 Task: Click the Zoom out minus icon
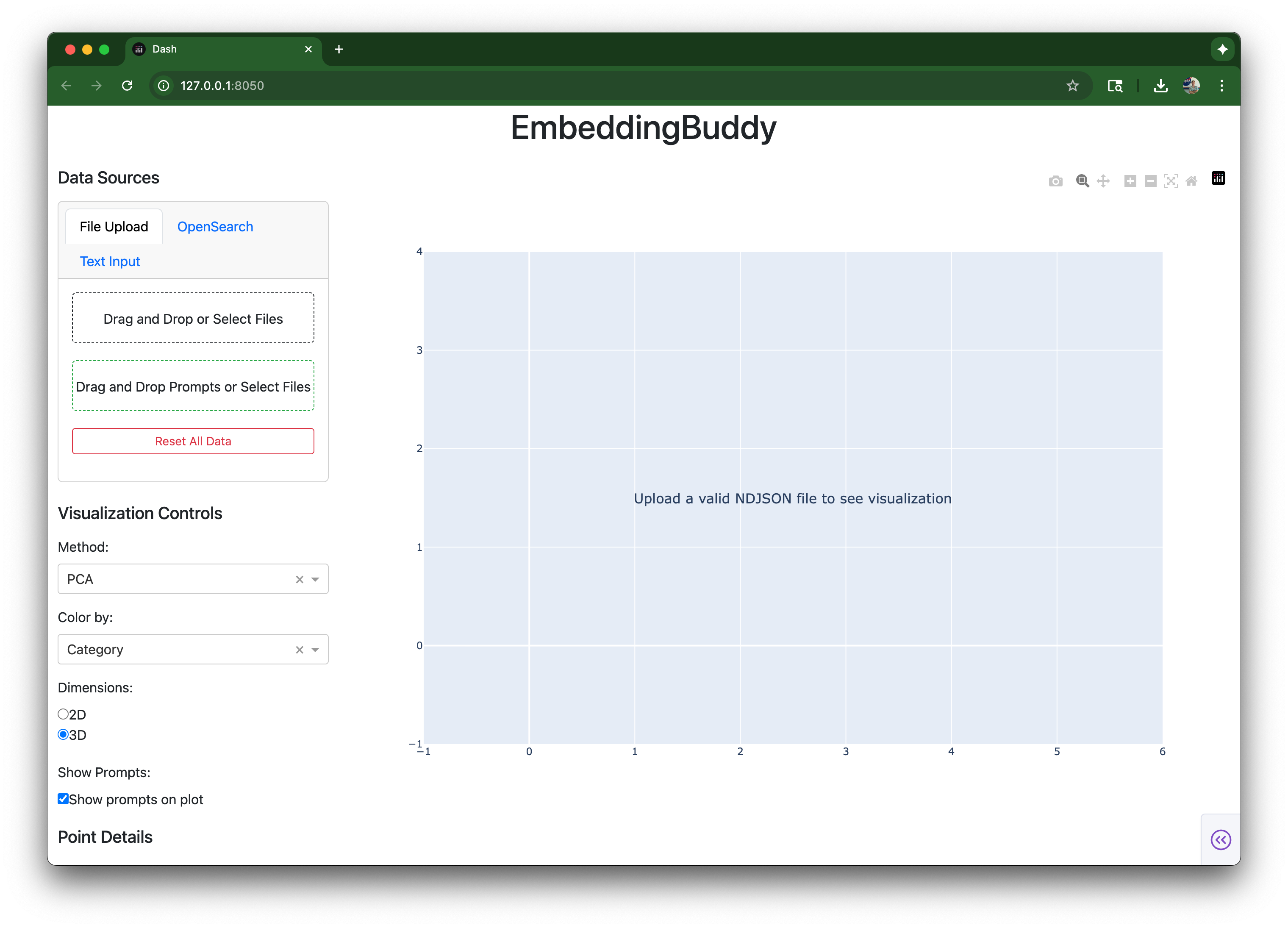point(1151,181)
